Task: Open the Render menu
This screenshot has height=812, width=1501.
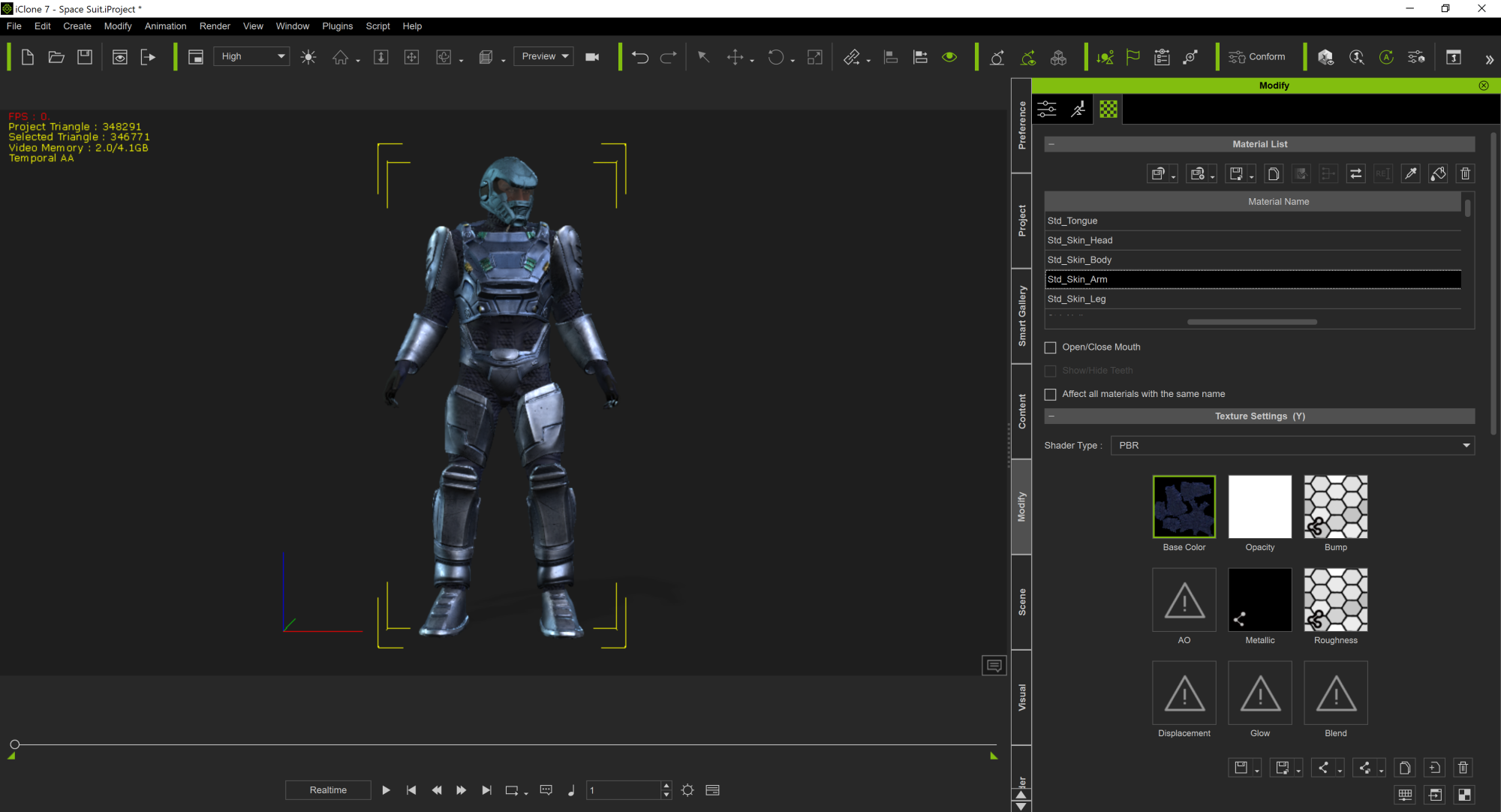Action: 215,26
